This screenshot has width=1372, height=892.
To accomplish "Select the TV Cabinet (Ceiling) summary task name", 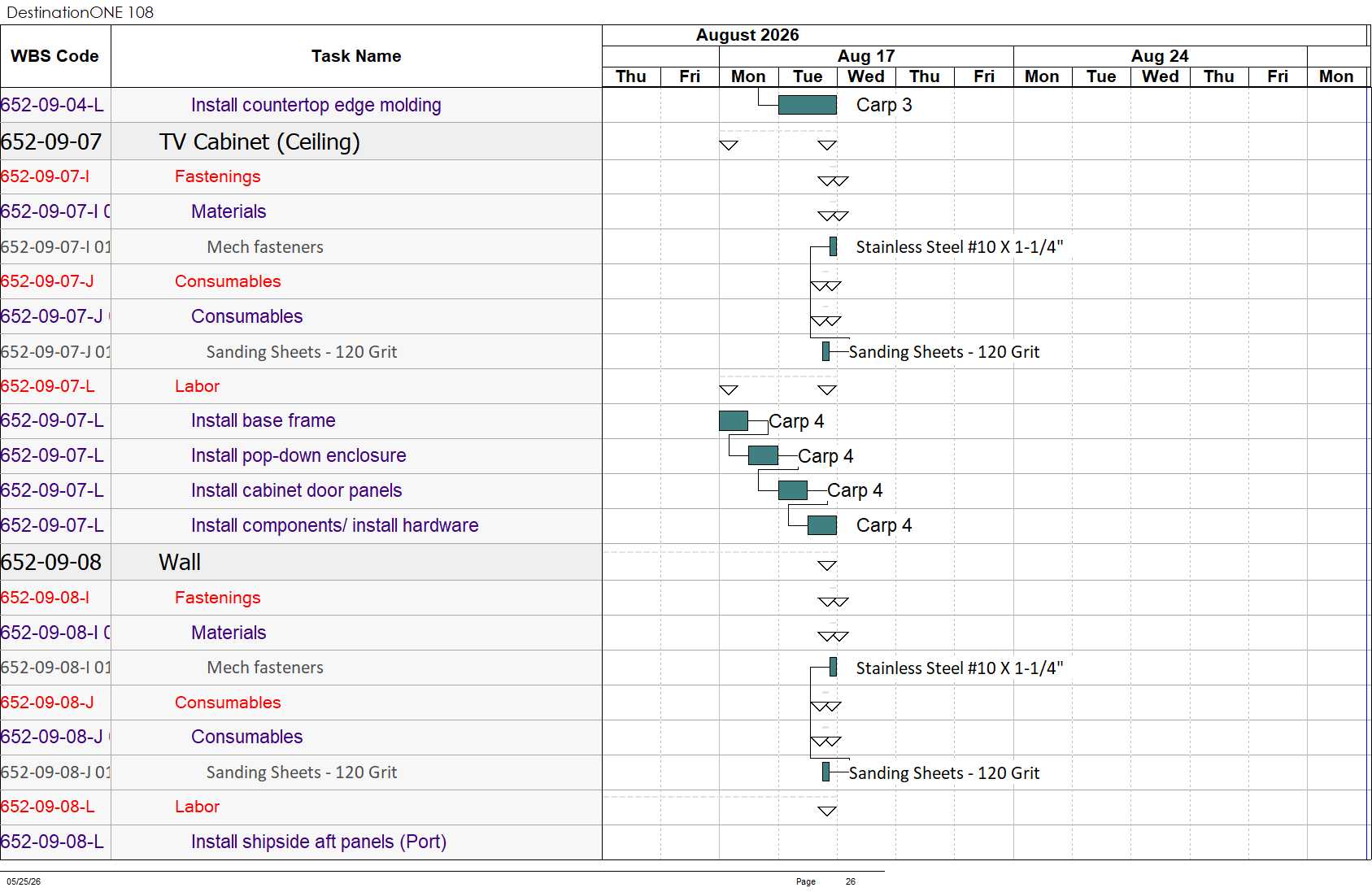I will pyautogui.click(x=259, y=141).
